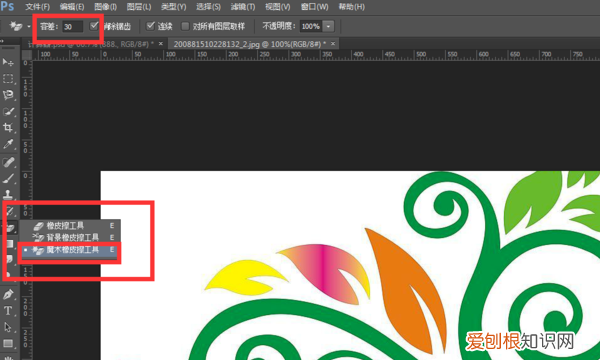Open the 视图(V) menu
The width and height of the screenshot is (600, 360).
click(x=277, y=7)
